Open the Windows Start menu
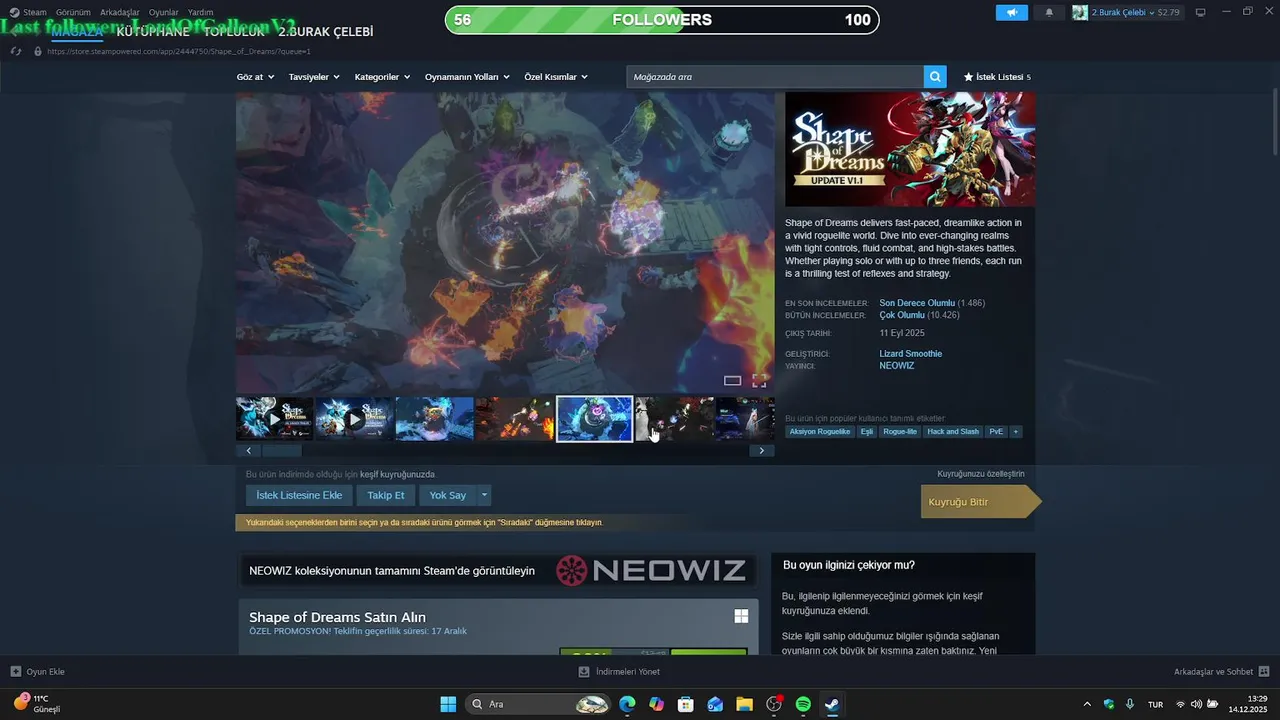1280x720 pixels. [x=448, y=704]
